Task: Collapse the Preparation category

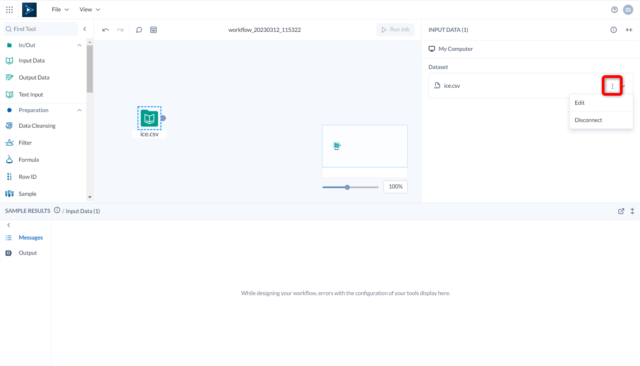Action: tap(79, 110)
